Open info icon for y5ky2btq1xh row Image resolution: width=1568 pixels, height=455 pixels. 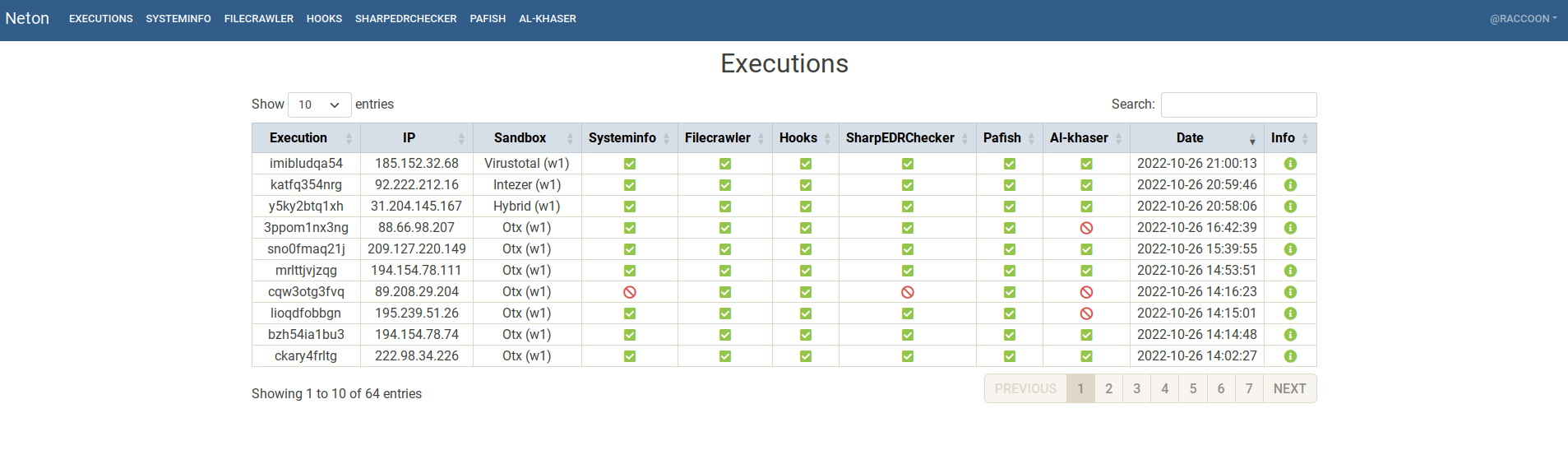[x=1290, y=207]
